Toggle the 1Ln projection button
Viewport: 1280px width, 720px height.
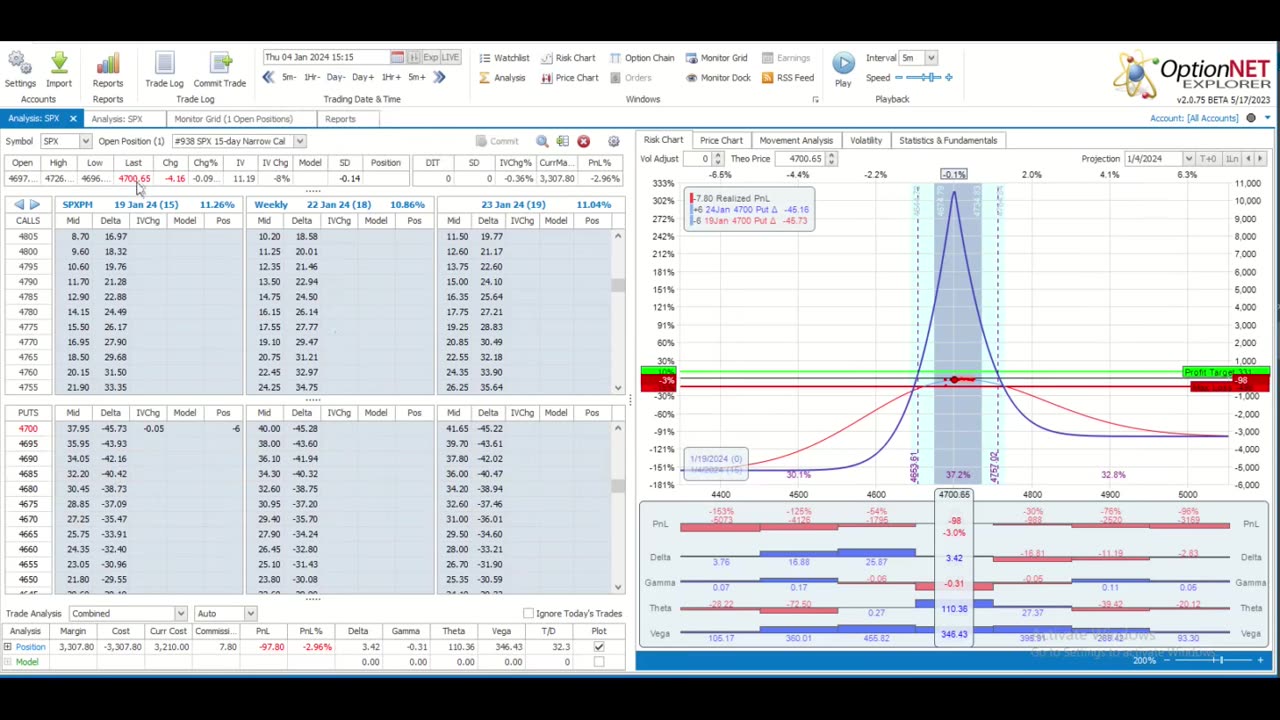[1232, 159]
